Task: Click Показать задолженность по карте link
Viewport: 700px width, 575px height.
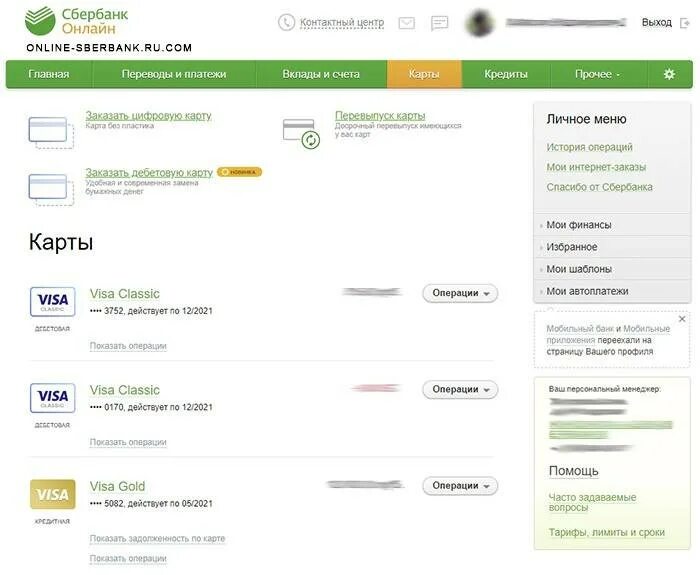Action: [x=158, y=539]
